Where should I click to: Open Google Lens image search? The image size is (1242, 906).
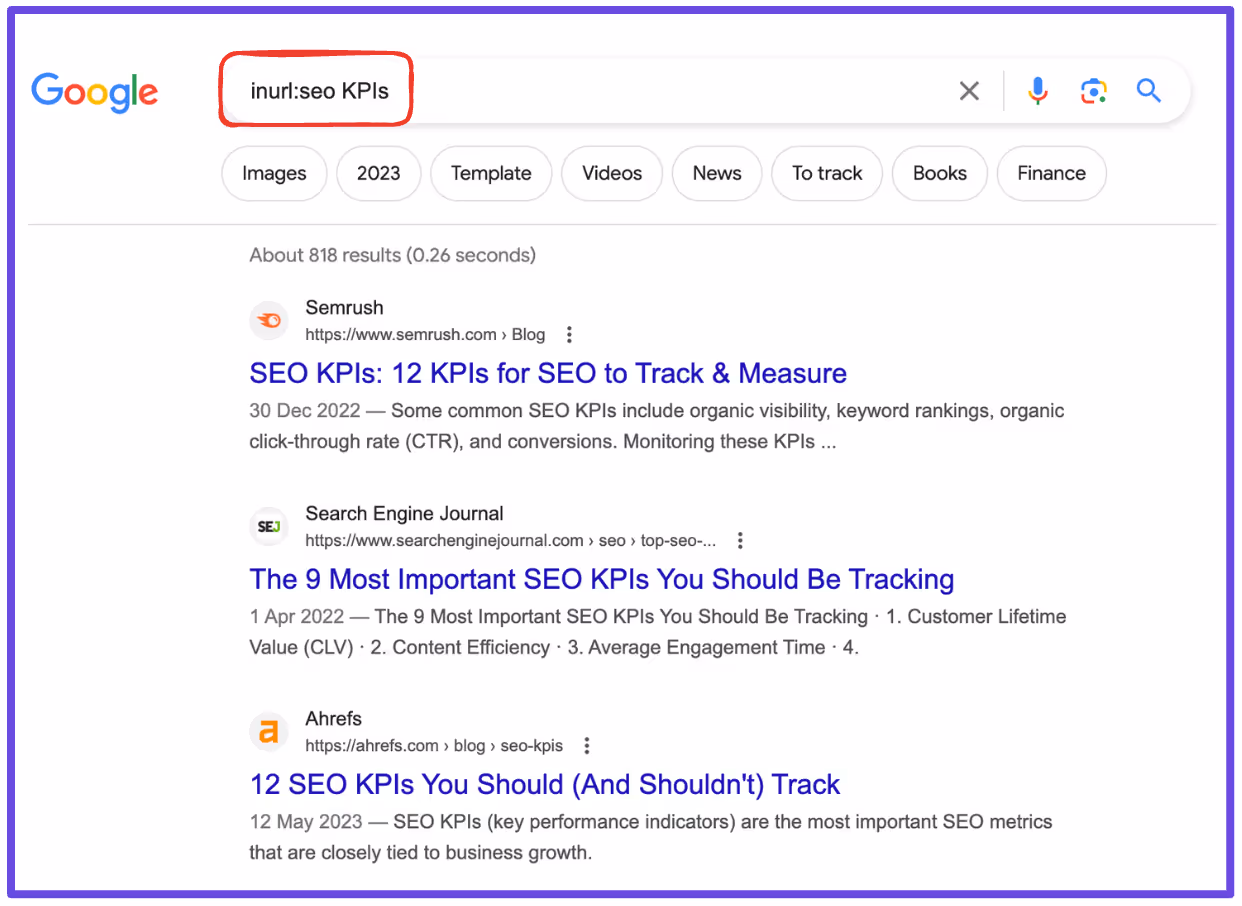[x=1094, y=92]
